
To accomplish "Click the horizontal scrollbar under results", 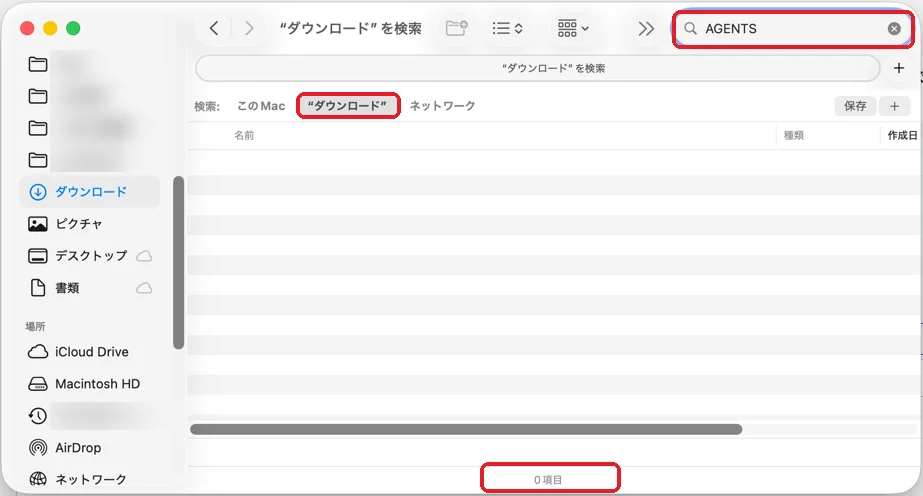I will (466, 430).
